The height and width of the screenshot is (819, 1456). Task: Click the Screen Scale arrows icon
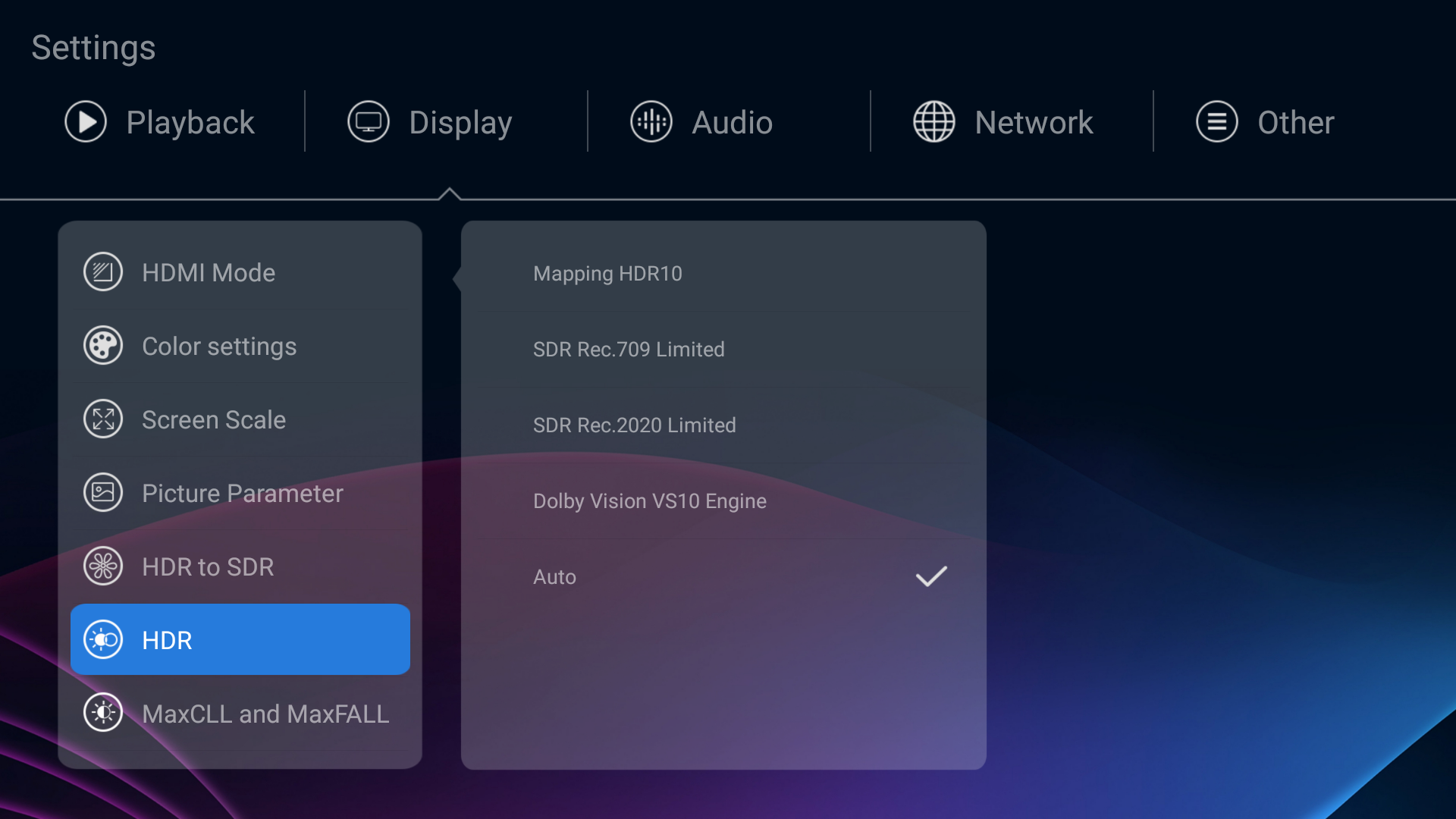[103, 419]
